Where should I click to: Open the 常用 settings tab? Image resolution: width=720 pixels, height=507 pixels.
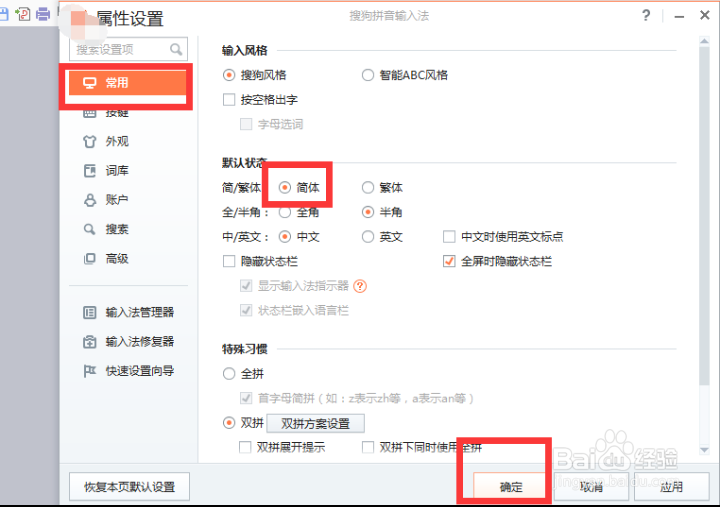tap(127, 83)
